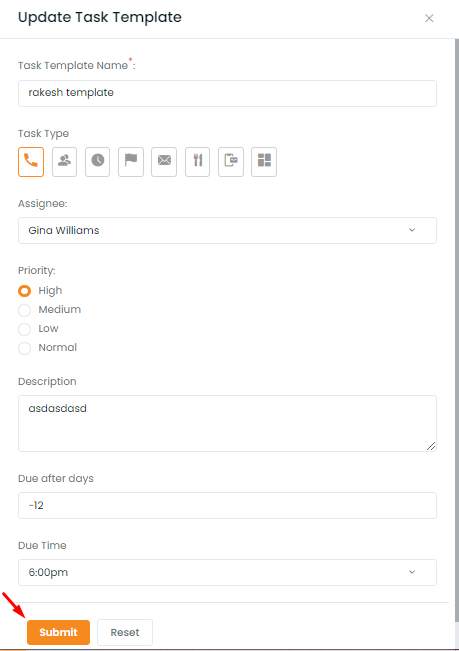Pick the flag task type icon

[x=131, y=162]
